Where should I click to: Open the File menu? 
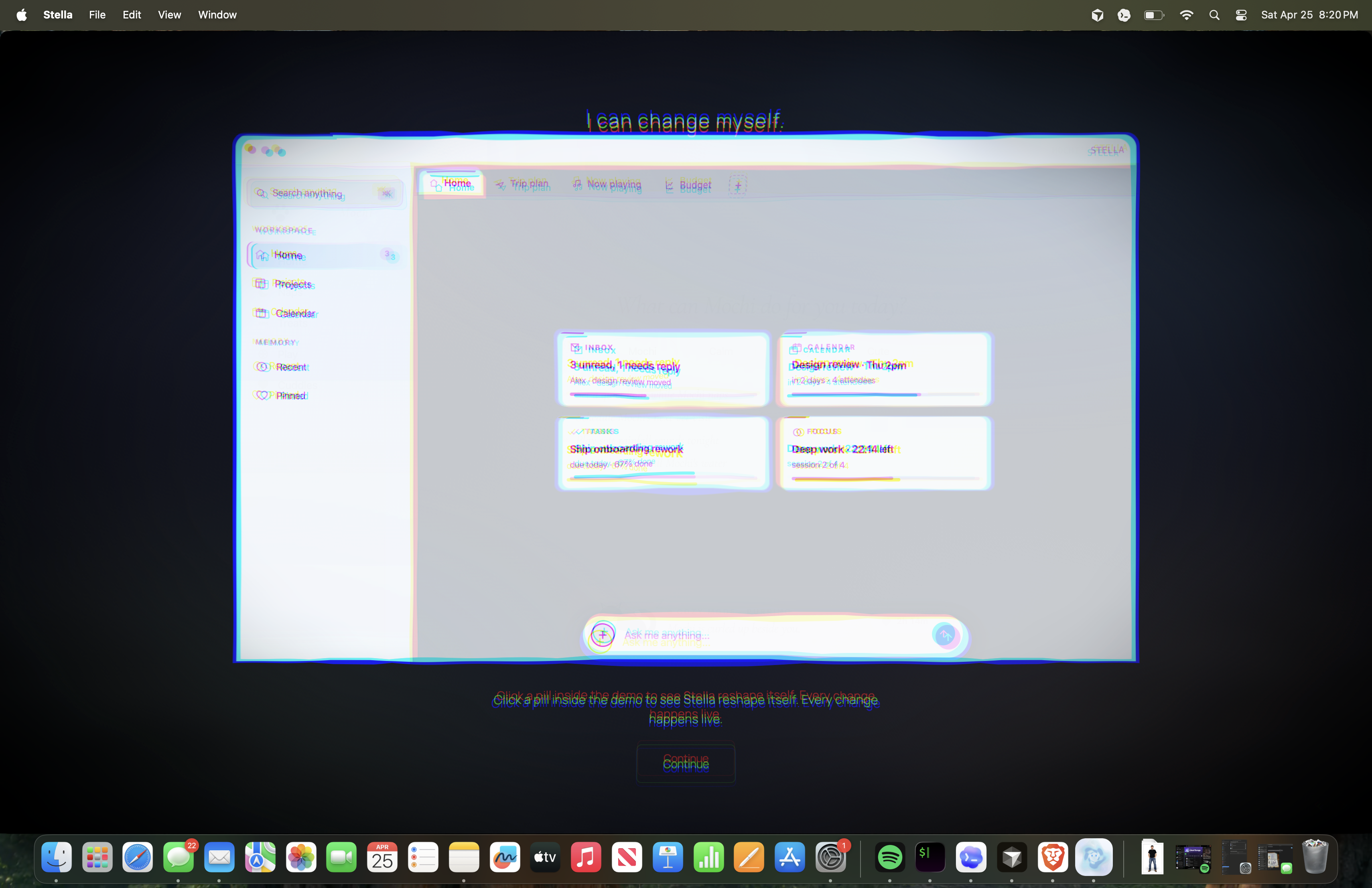(97, 15)
